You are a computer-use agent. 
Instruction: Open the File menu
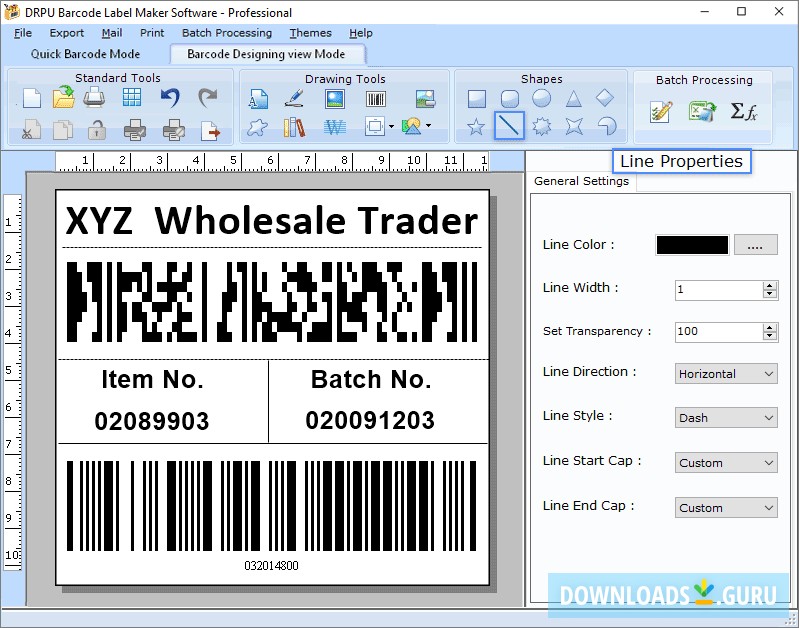[23, 33]
